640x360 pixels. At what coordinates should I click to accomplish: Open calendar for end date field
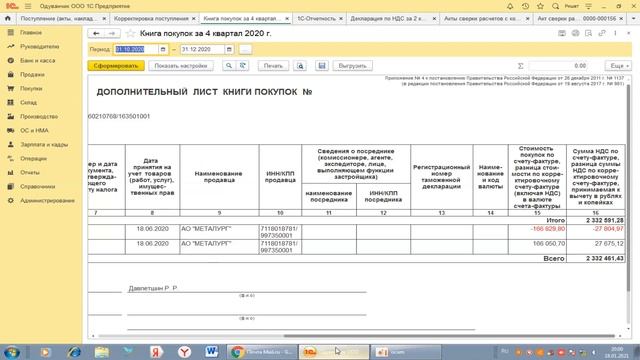[229, 49]
